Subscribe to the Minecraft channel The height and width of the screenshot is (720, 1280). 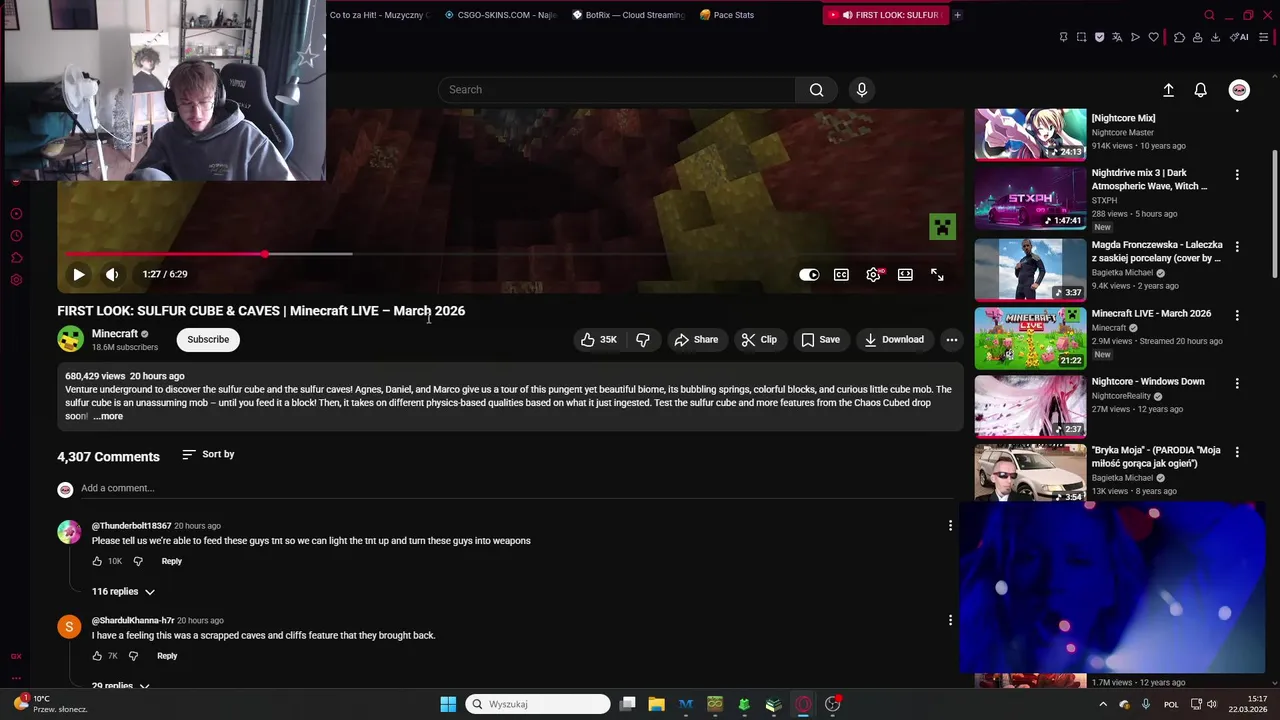point(208,339)
